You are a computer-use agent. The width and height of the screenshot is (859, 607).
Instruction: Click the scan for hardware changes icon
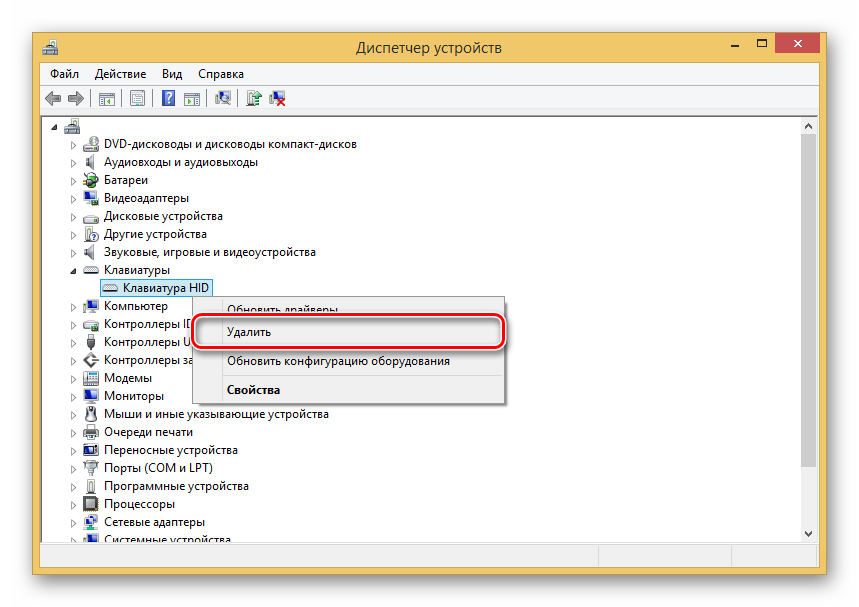223,98
